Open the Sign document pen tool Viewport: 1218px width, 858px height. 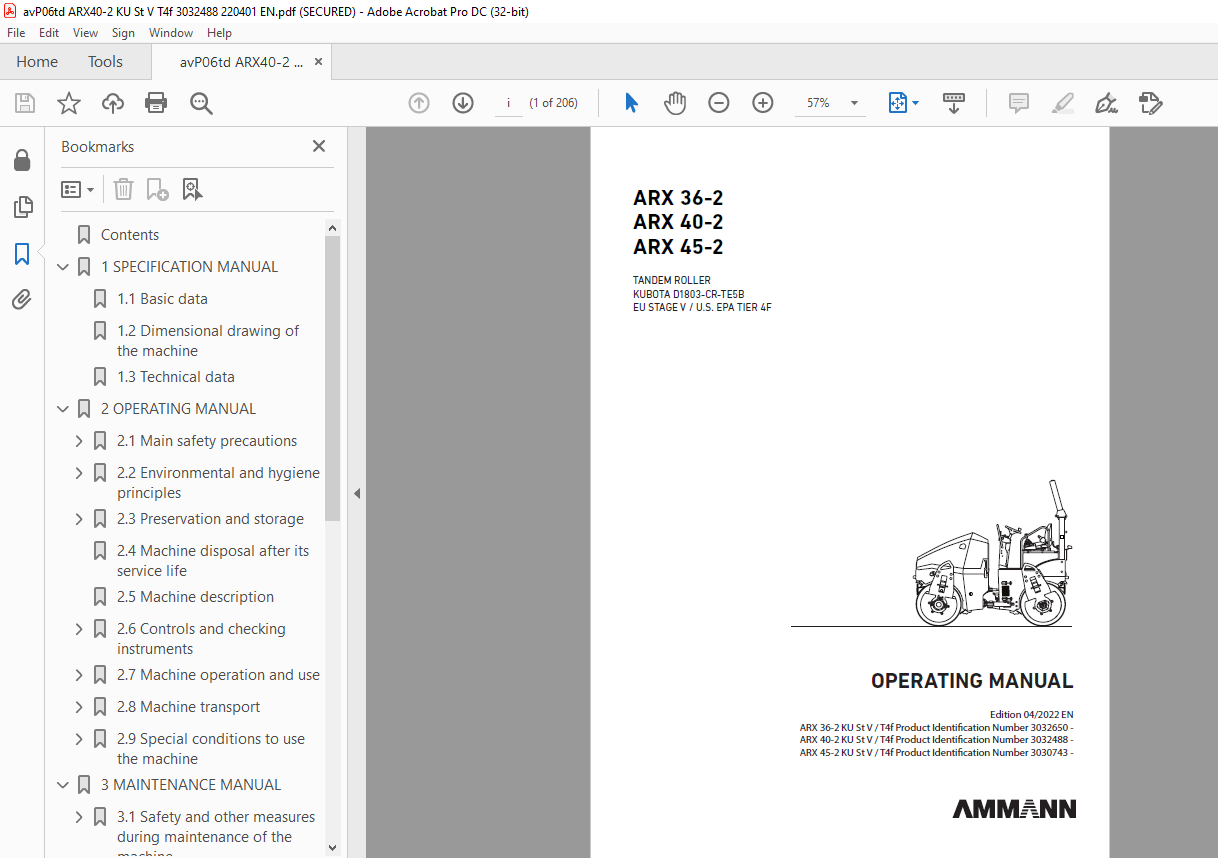click(x=1106, y=103)
